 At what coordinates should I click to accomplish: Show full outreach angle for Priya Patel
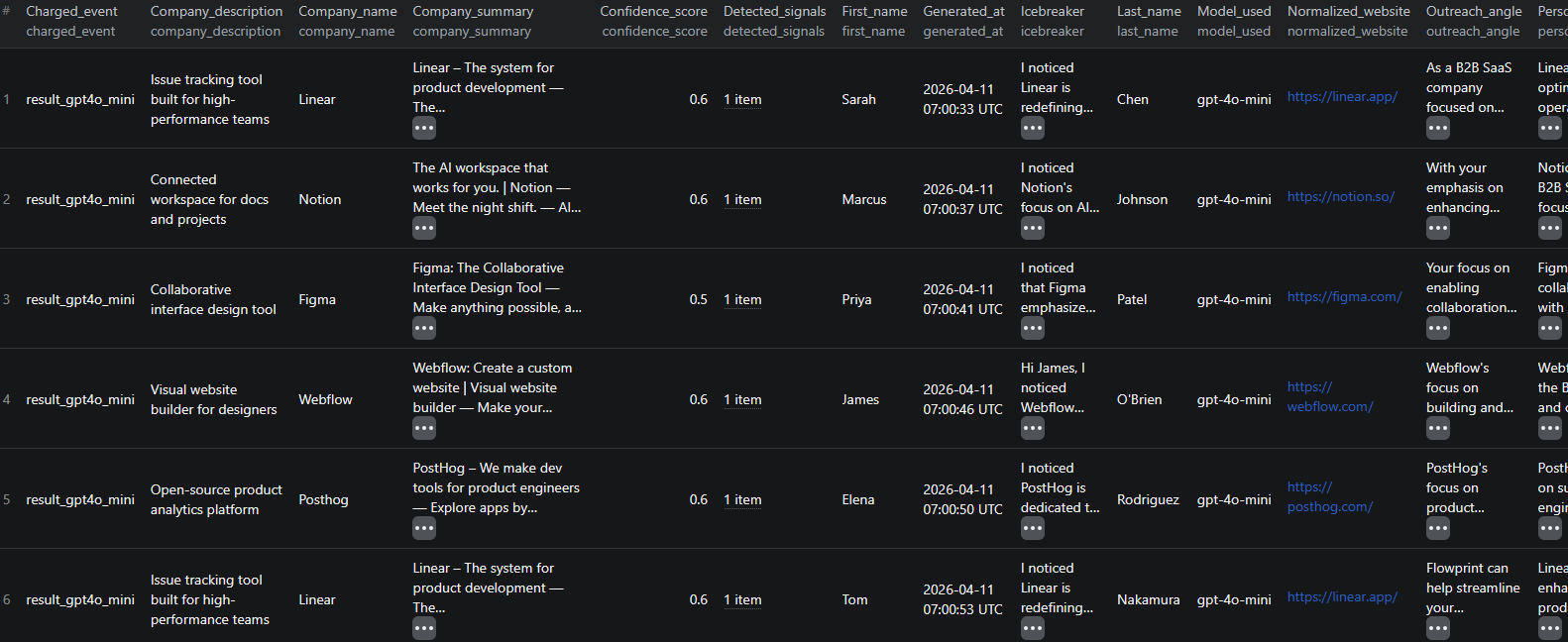tap(1438, 328)
